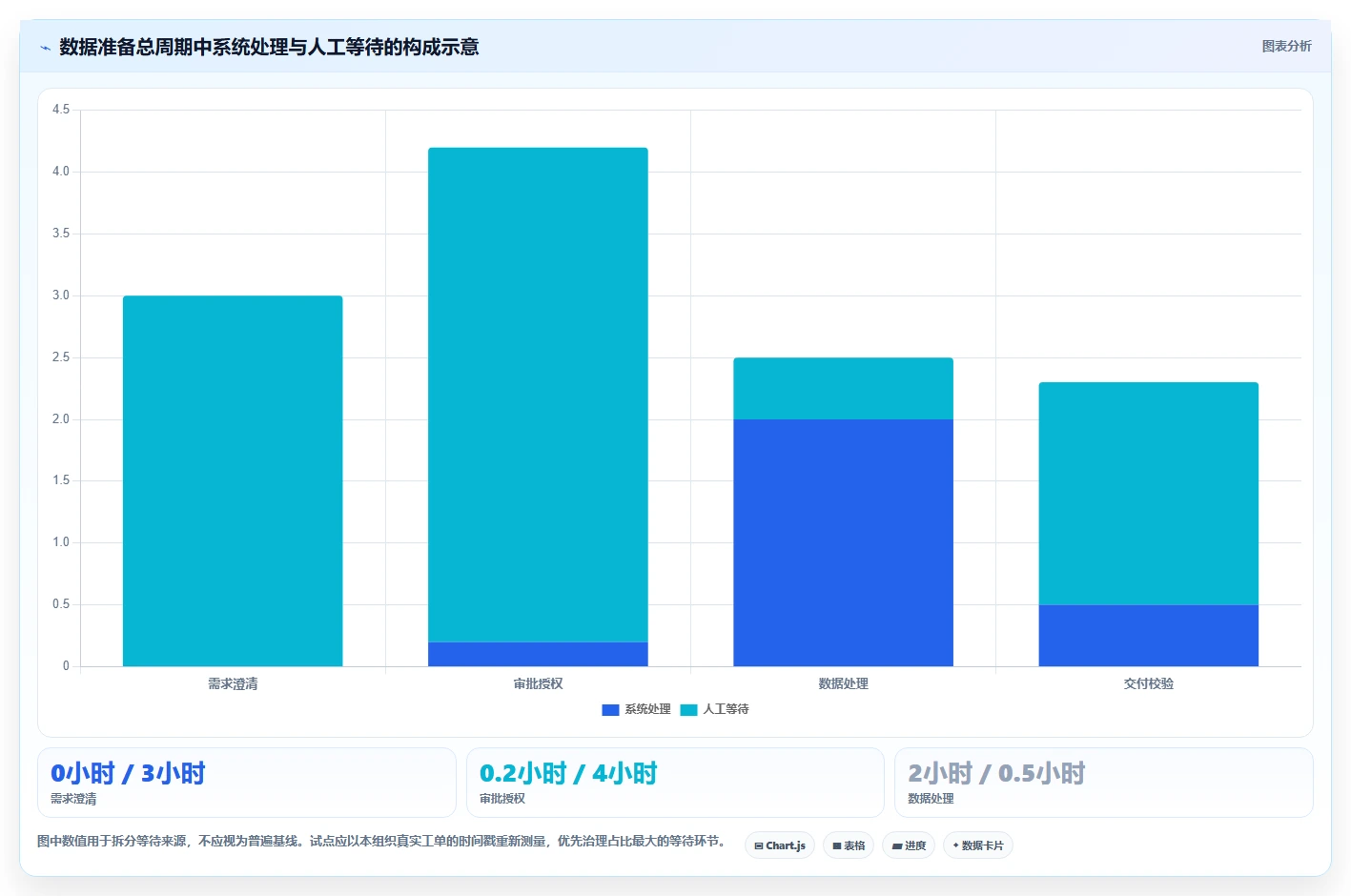Click the blue 系统处理 legend swatch

tap(610, 709)
